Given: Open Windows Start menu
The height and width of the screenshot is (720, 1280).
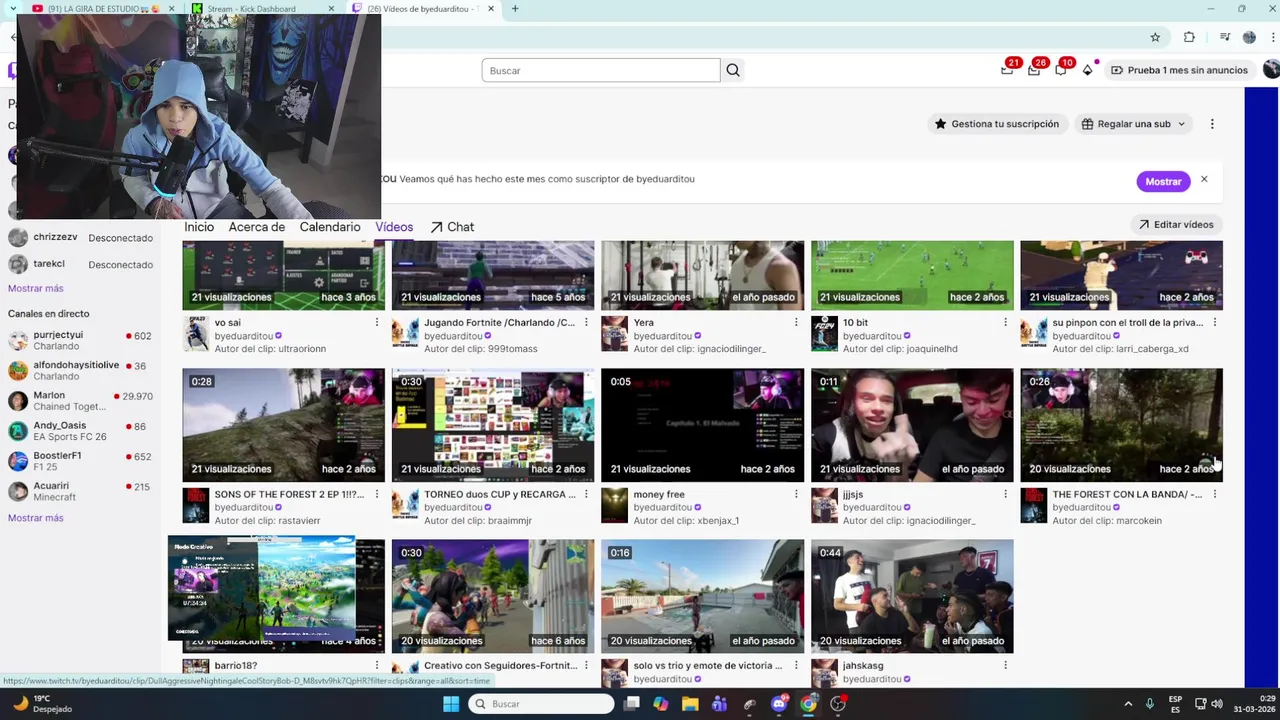Looking at the screenshot, I should [451, 704].
